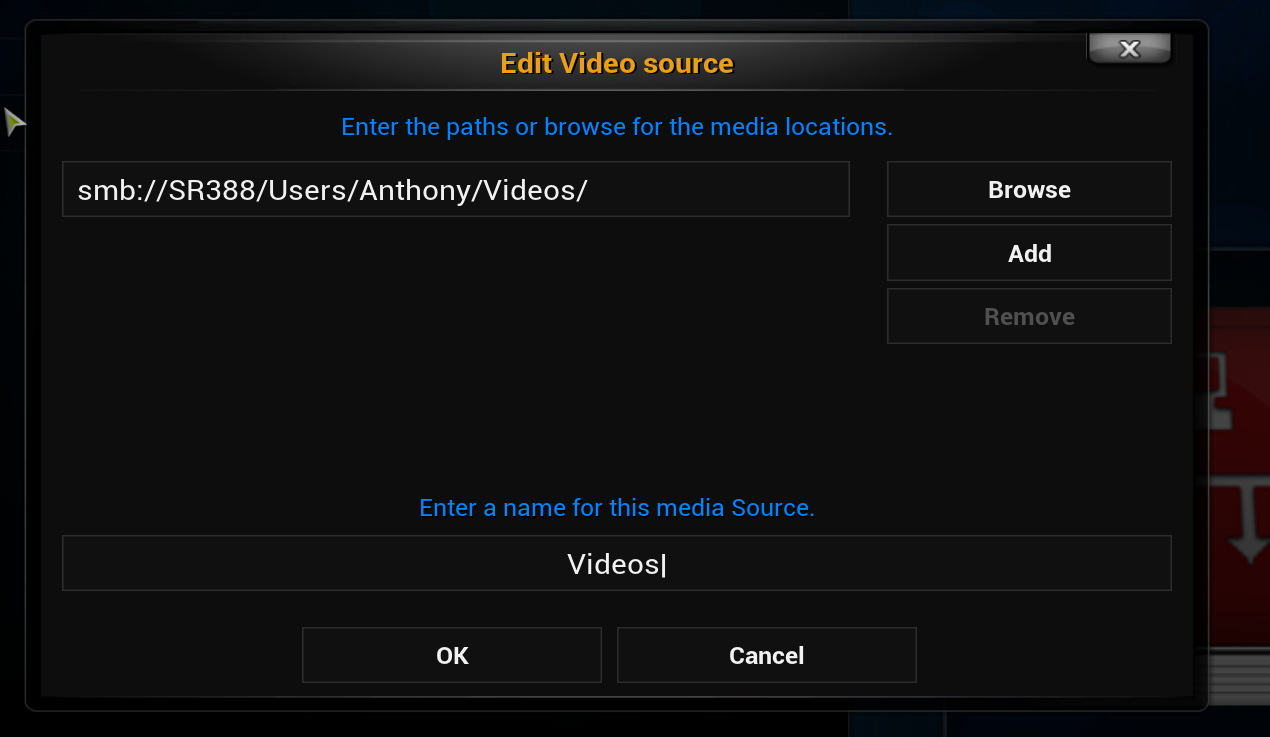Click the 'Enter the paths' instruction text
This screenshot has width=1270, height=737.
[616, 127]
